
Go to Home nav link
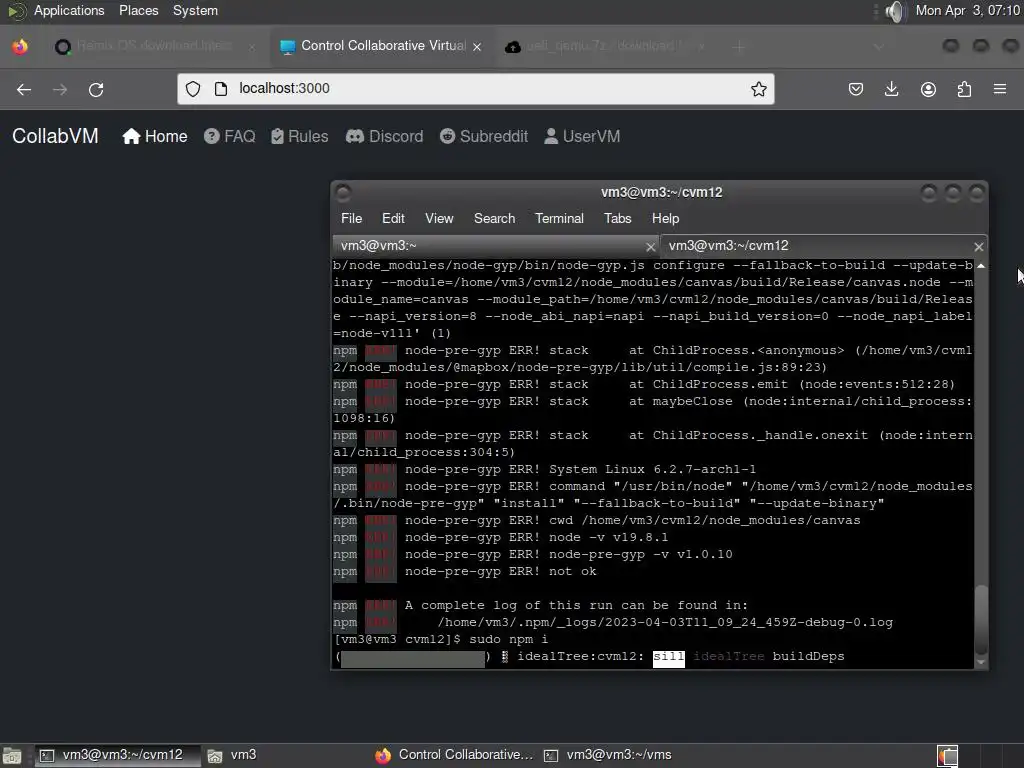coord(155,136)
